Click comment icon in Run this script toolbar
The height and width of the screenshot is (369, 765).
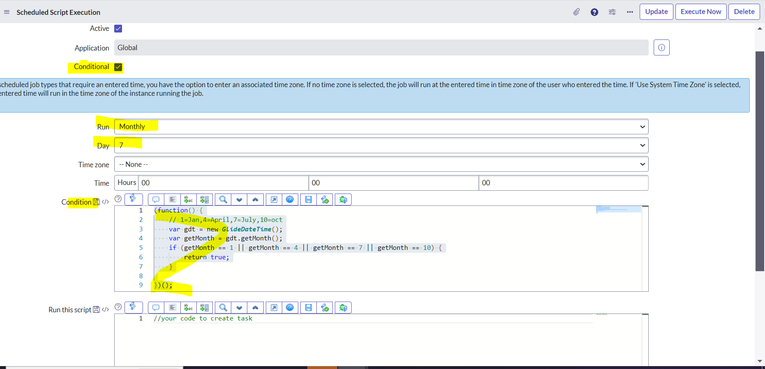[156, 308]
